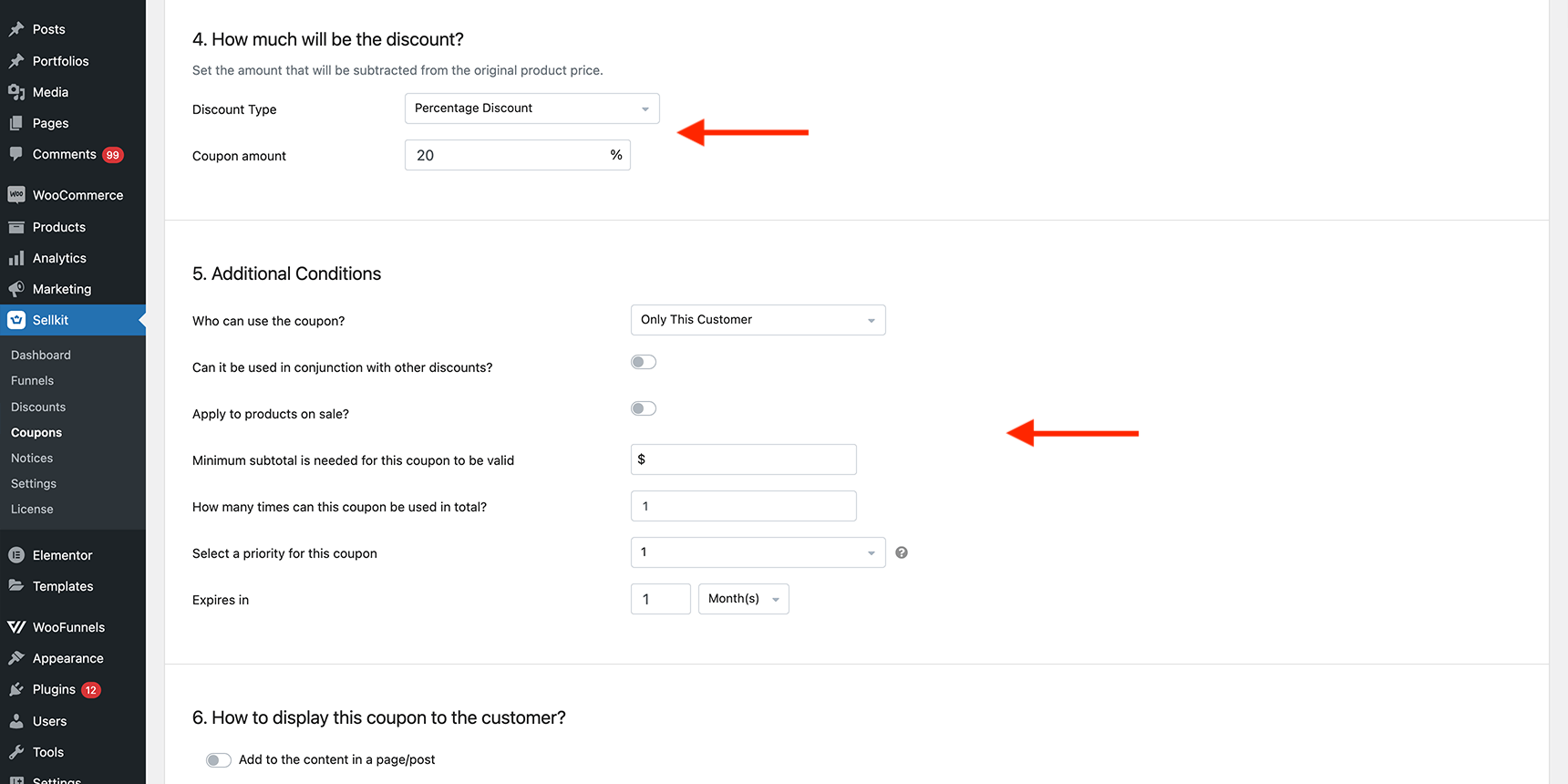The height and width of the screenshot is (784, 1568).
Task: Click the Sellkit icon in the sidebar
Action: pos(16,320)
